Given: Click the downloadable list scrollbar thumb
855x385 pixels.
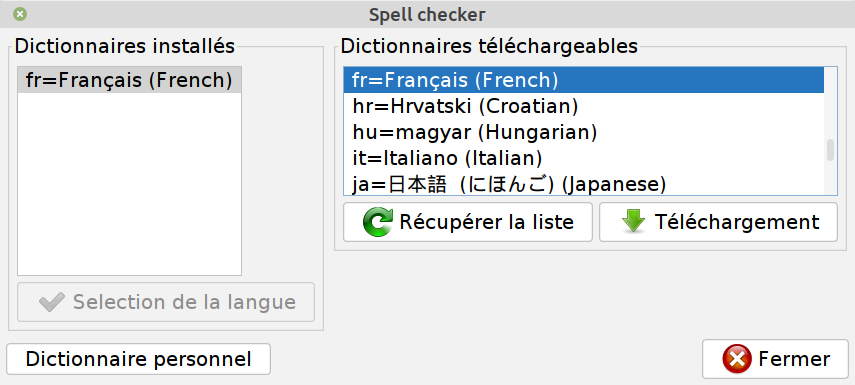Looking at the screenshot, I should pos(830,150).
